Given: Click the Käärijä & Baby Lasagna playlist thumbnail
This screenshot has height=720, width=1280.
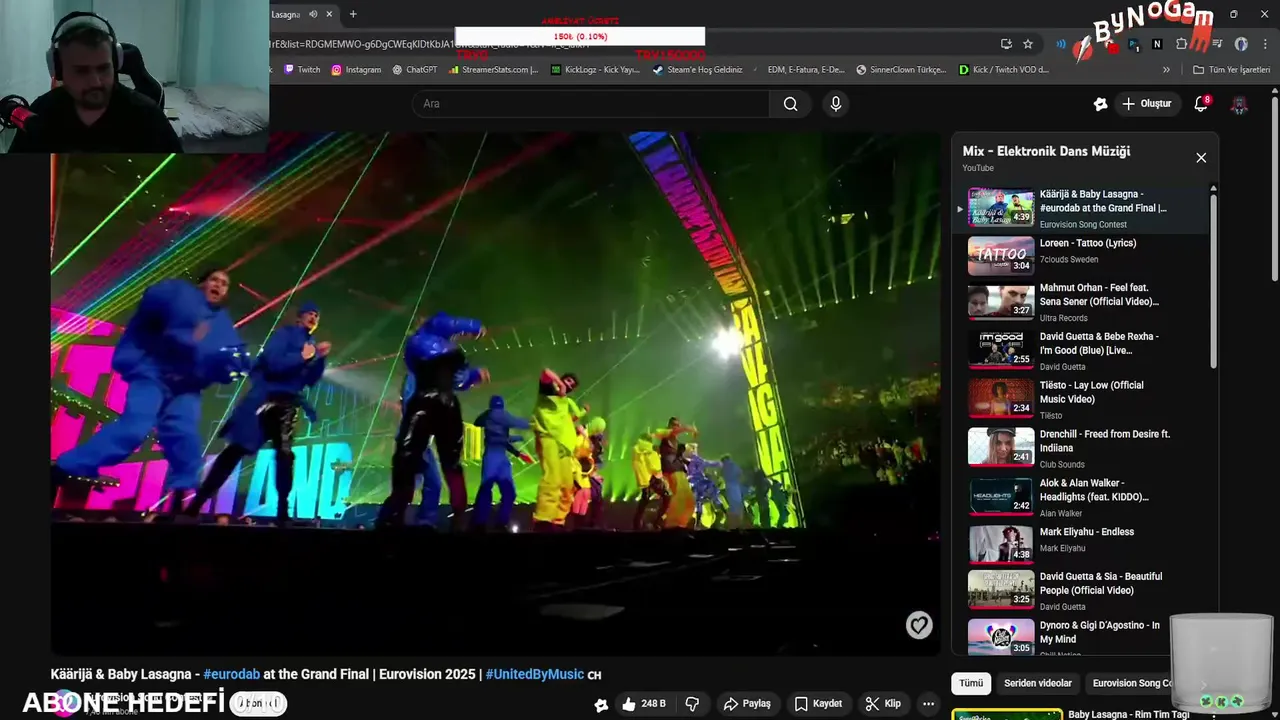Looking at the screenshot, I should [x=1001, y=207].
